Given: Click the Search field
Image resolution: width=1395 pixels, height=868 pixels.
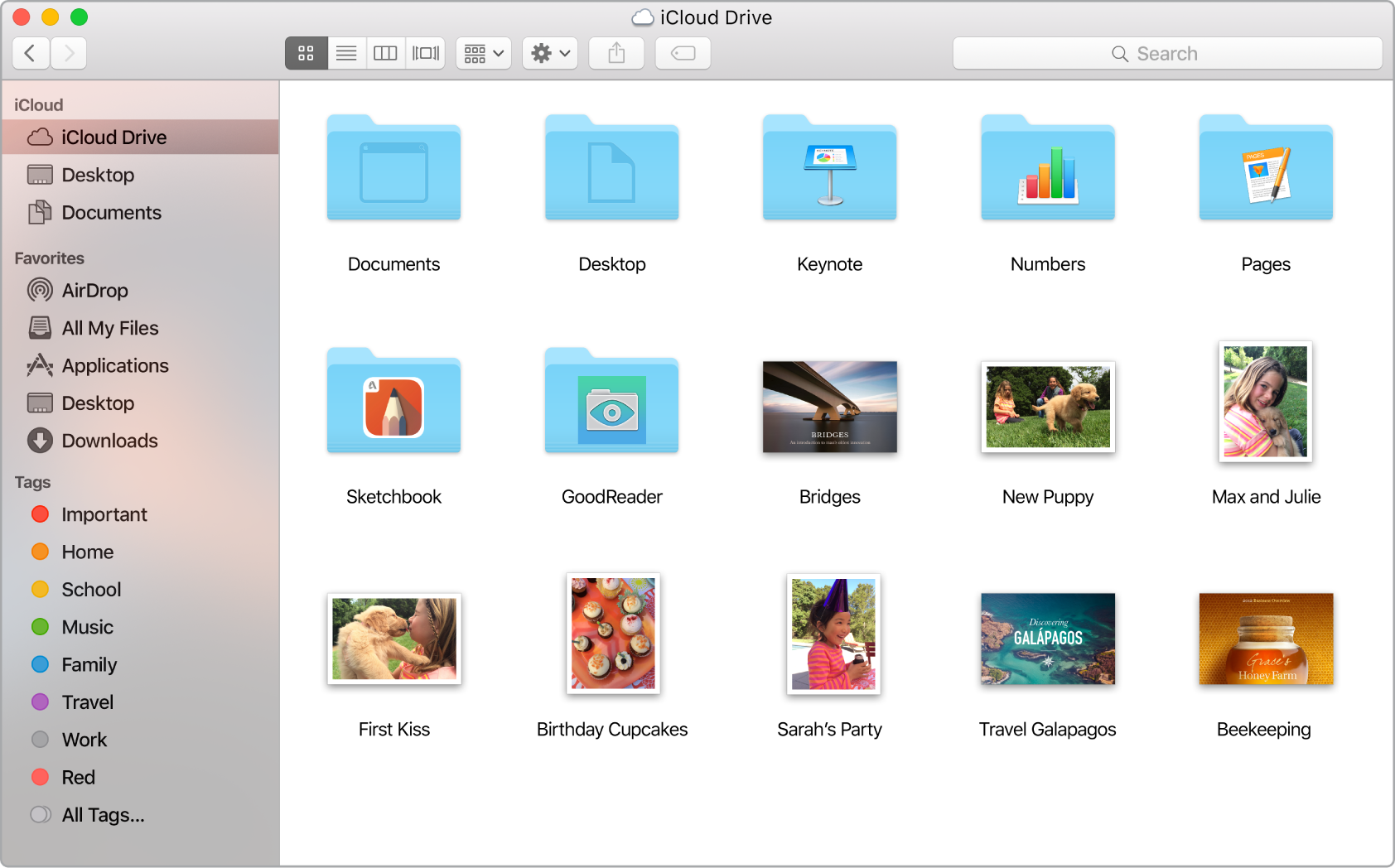Looking at the screenshot, I should (x=1167, y=54).
